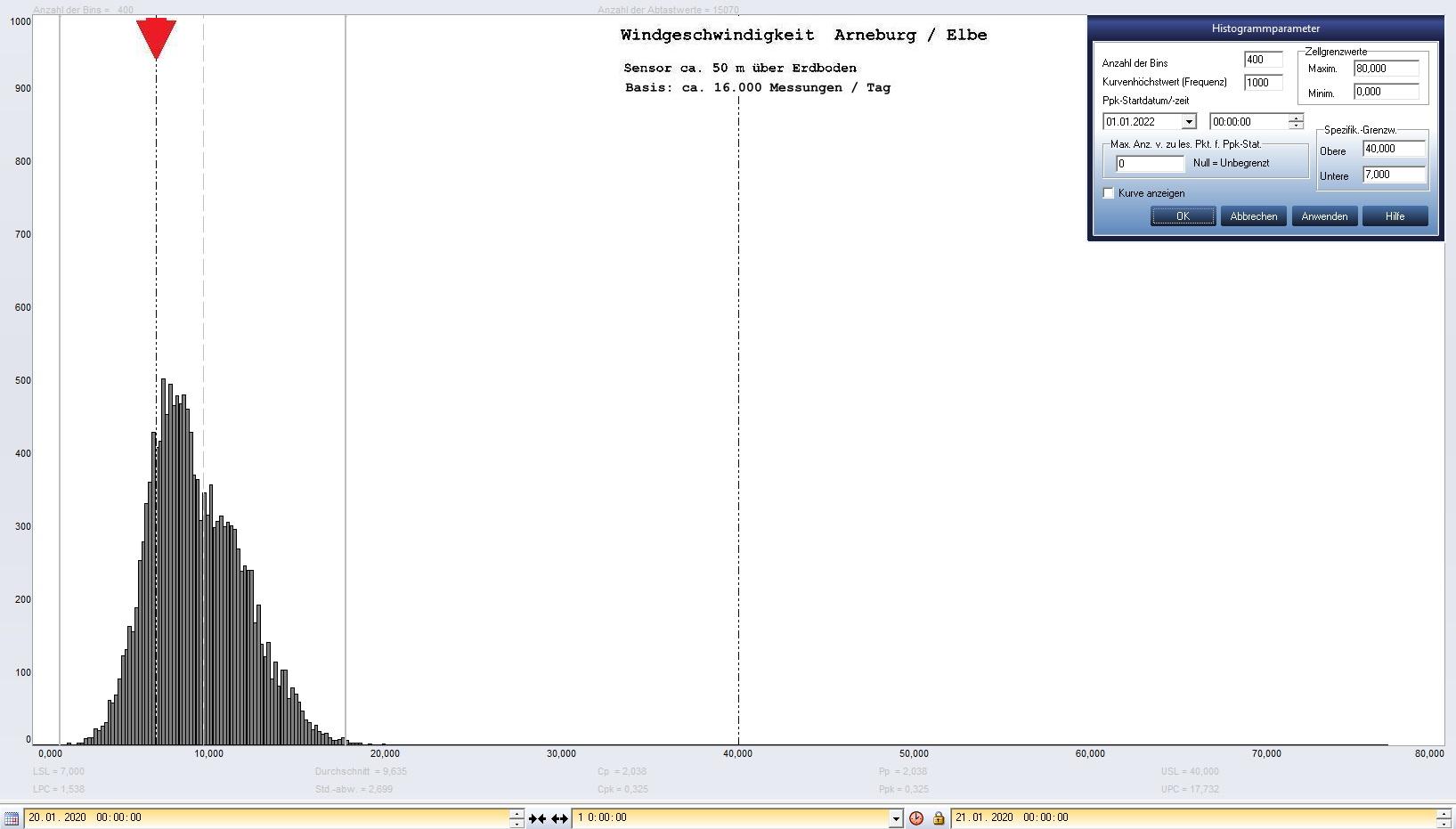Click the 'Null = Unbegrenzt' hint text

(x=1232, y=164)
